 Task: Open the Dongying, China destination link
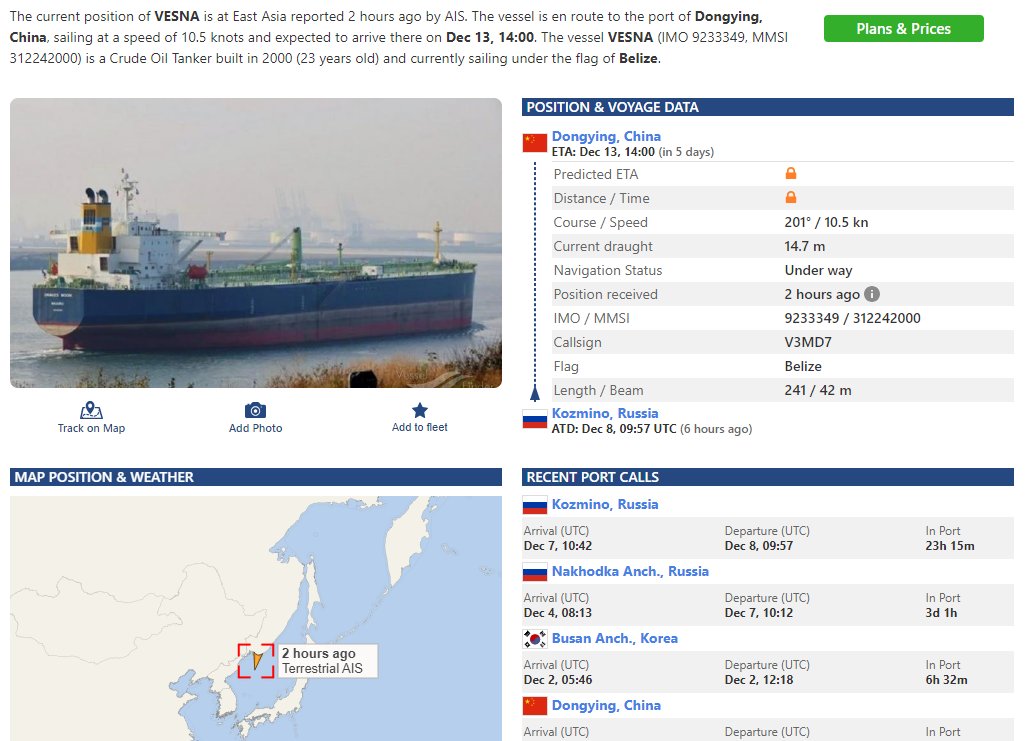pyautogui.click(x=606, y=136)
